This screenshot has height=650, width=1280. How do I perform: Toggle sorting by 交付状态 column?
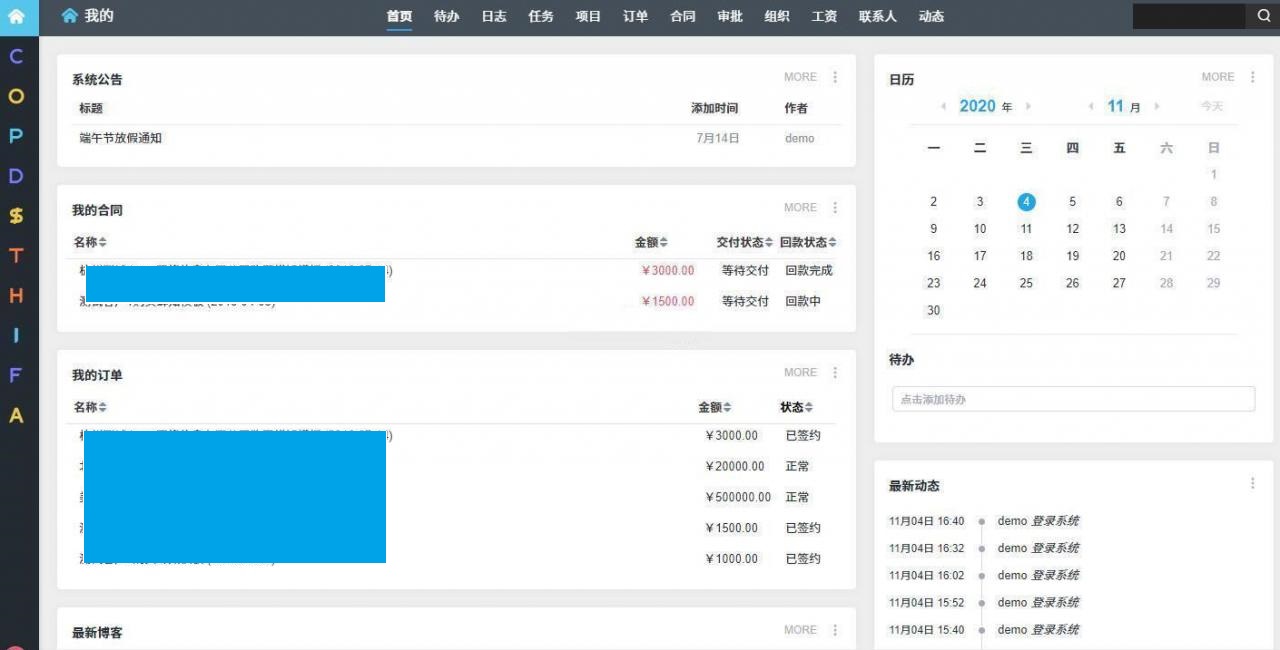745,242
